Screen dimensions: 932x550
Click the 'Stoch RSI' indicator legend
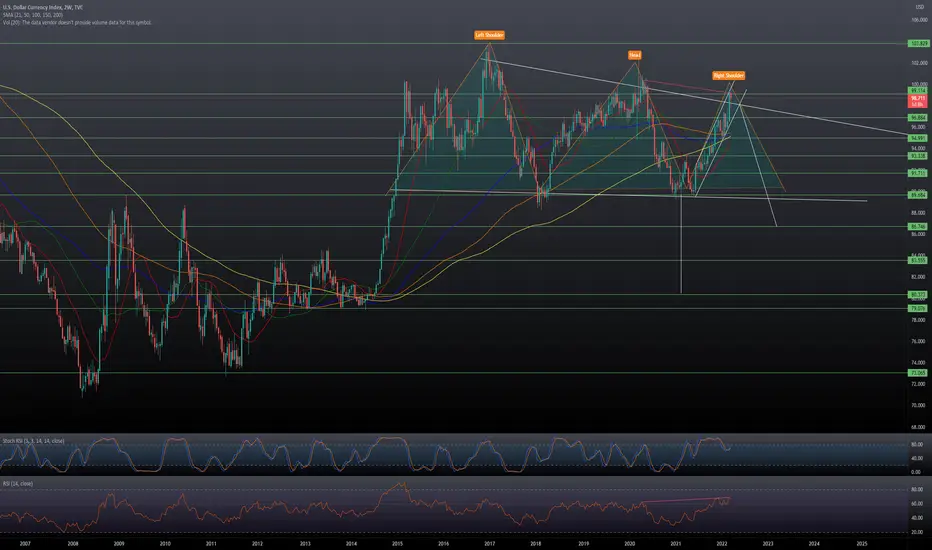click(x=33, y=441)
